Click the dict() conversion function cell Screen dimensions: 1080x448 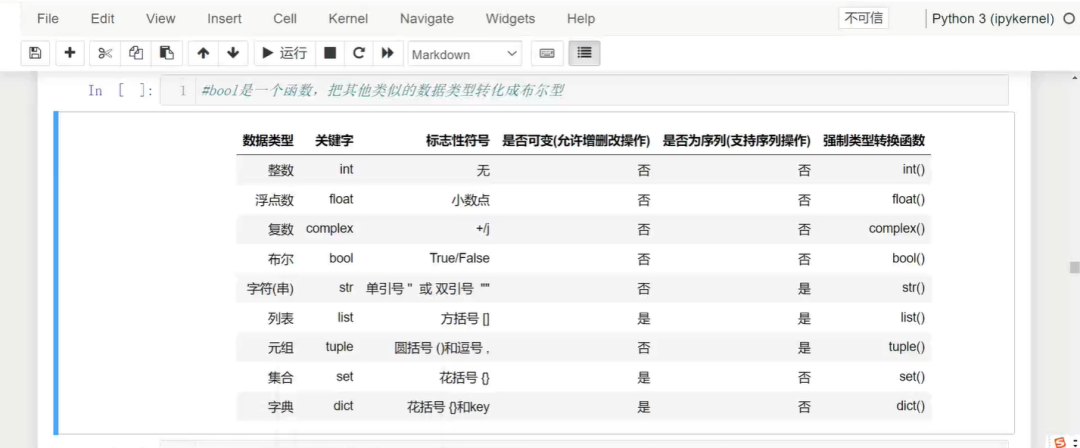pos(911,407)
